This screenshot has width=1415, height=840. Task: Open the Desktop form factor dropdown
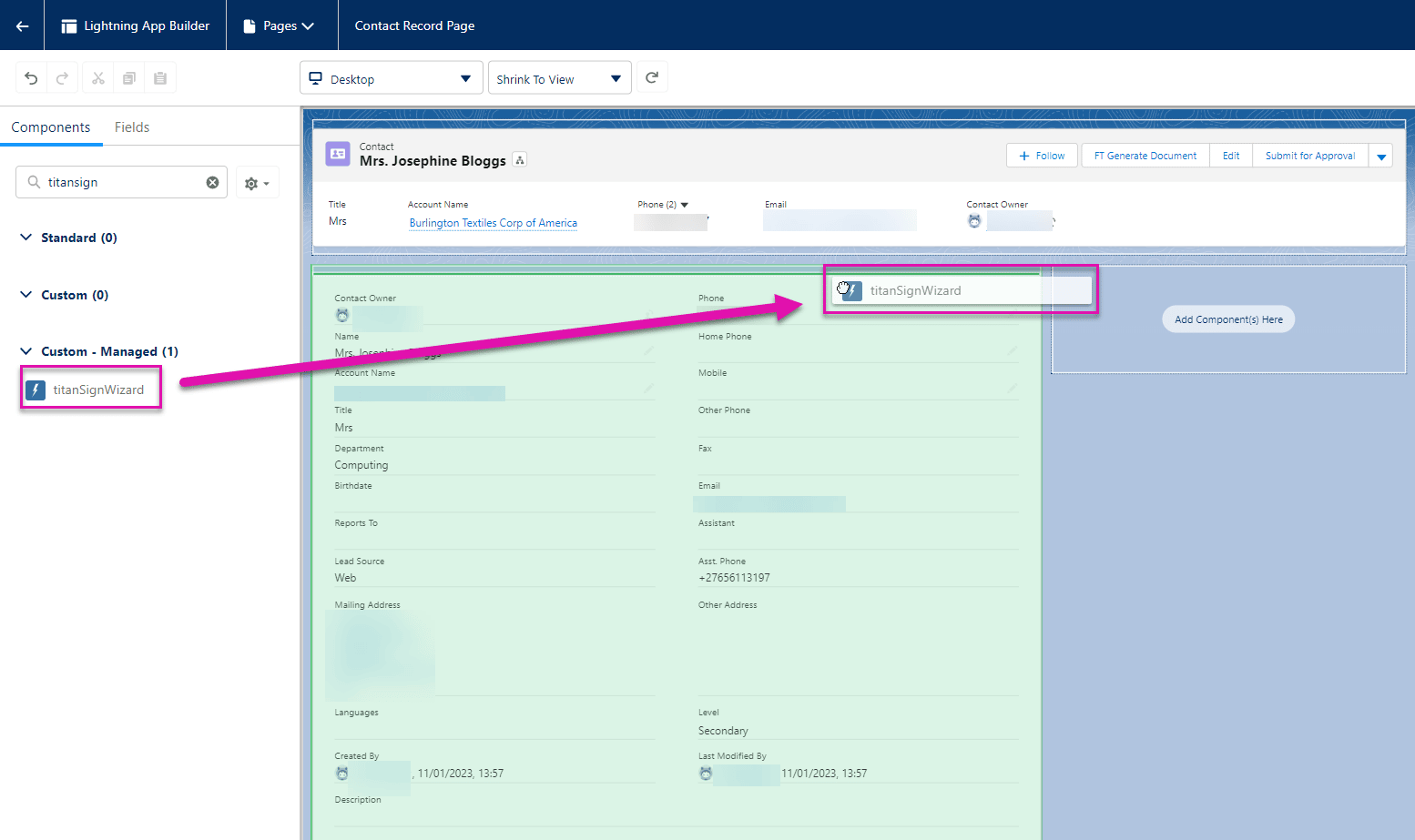tap(391, 78)
